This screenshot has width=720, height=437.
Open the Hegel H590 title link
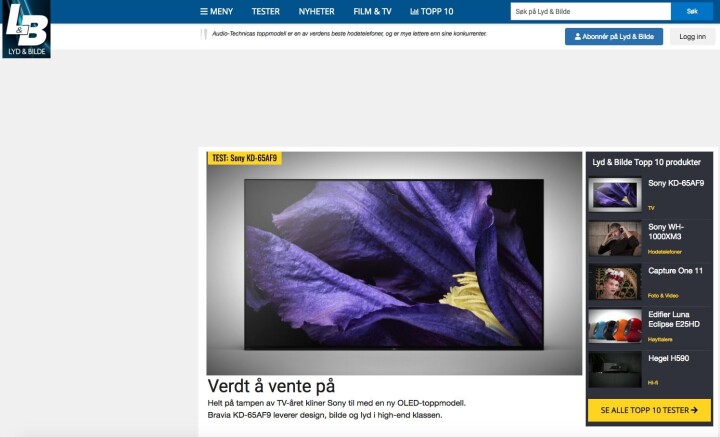click(x=669, y=359)
